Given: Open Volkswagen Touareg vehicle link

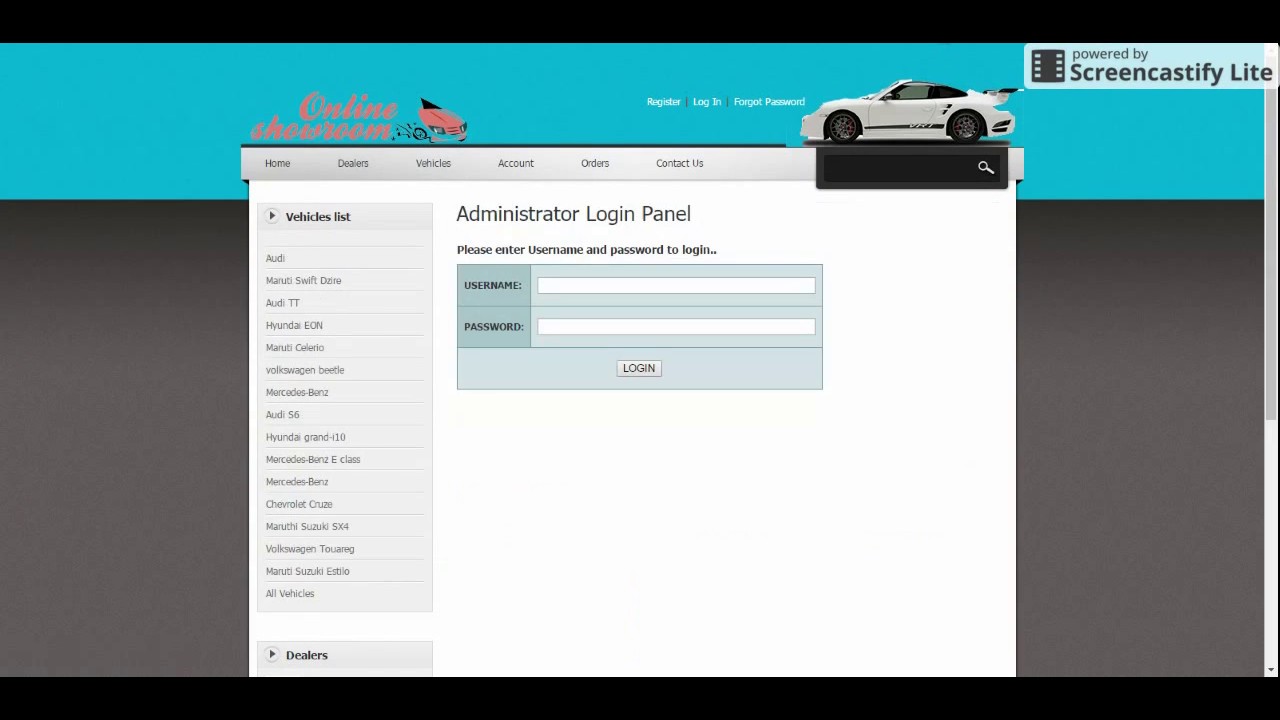Looking at the screenshot, I should [310, 549].
